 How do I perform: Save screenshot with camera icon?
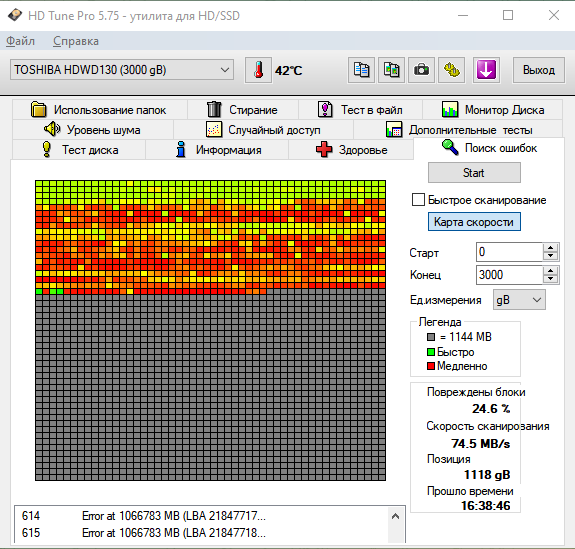[x=421, y=70]
